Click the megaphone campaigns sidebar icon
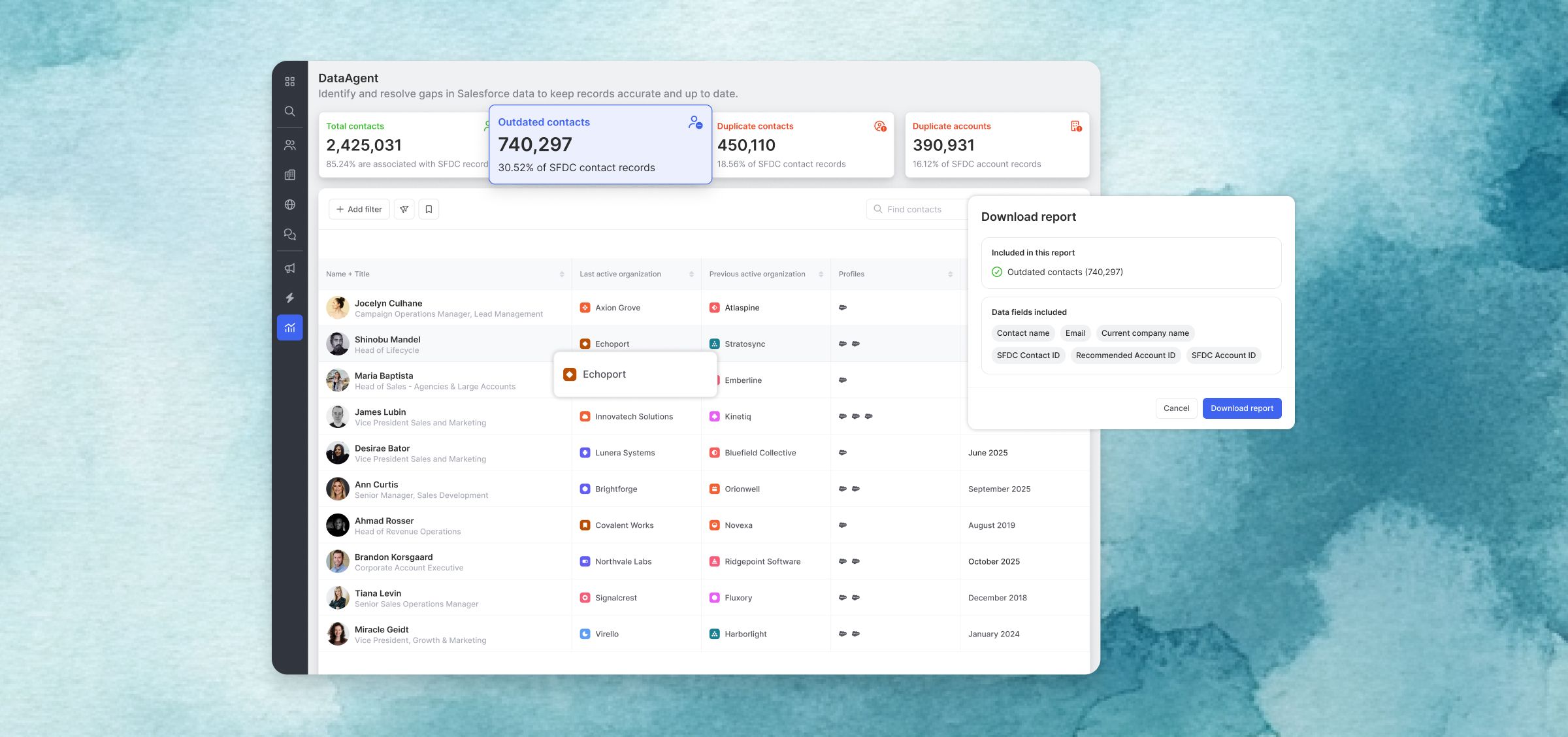The width and height of the screenshot is (1568, 737). click(289, 269)
